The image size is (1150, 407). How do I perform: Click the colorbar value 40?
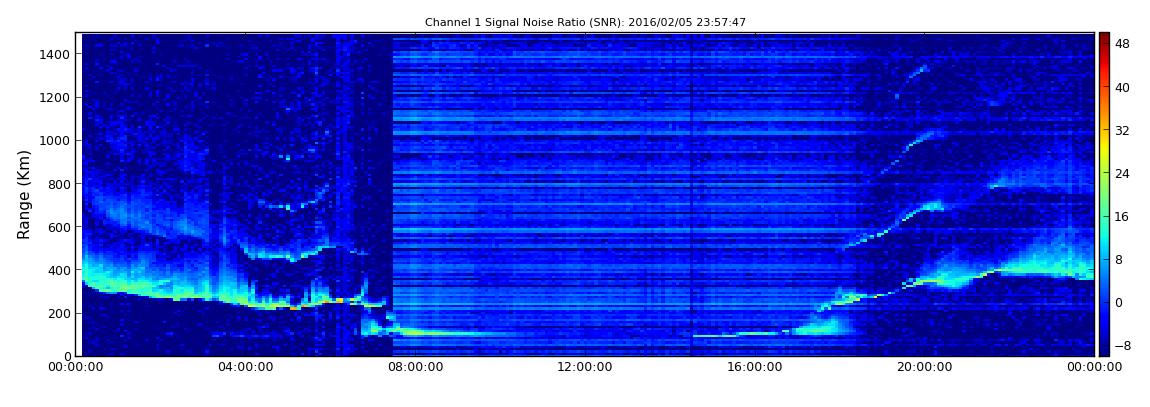[1122, 87]
